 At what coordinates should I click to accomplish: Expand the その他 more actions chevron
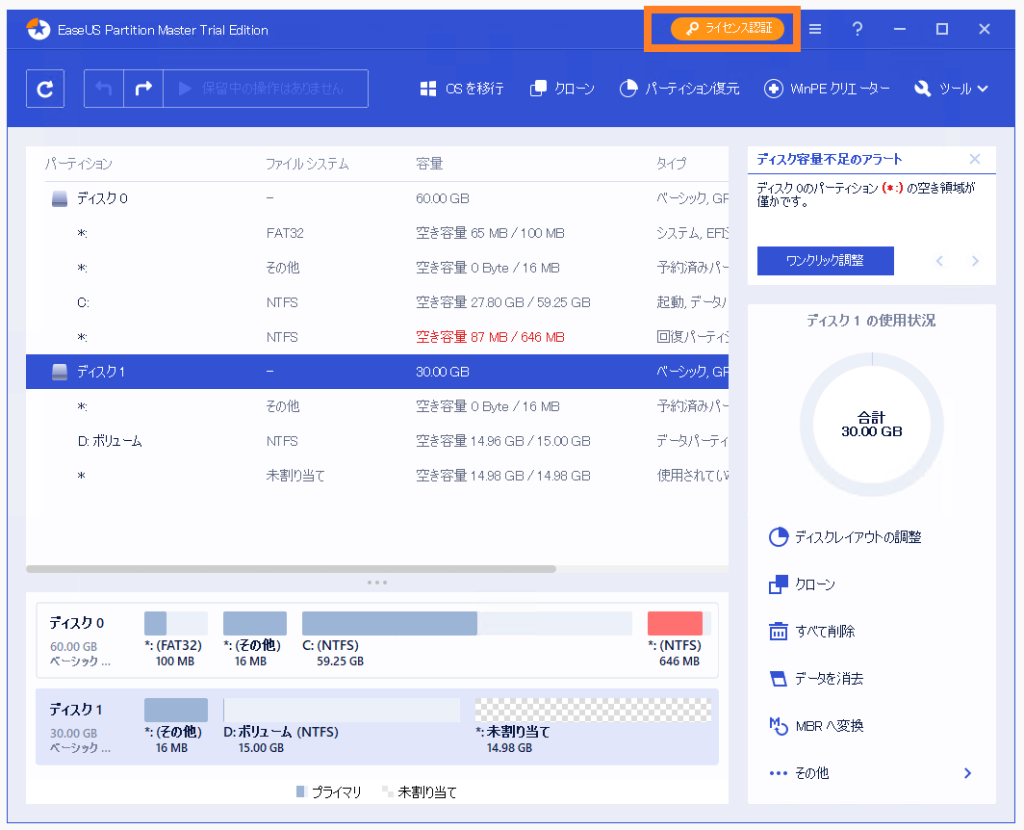pyautogui.click(x=968, y=773)
